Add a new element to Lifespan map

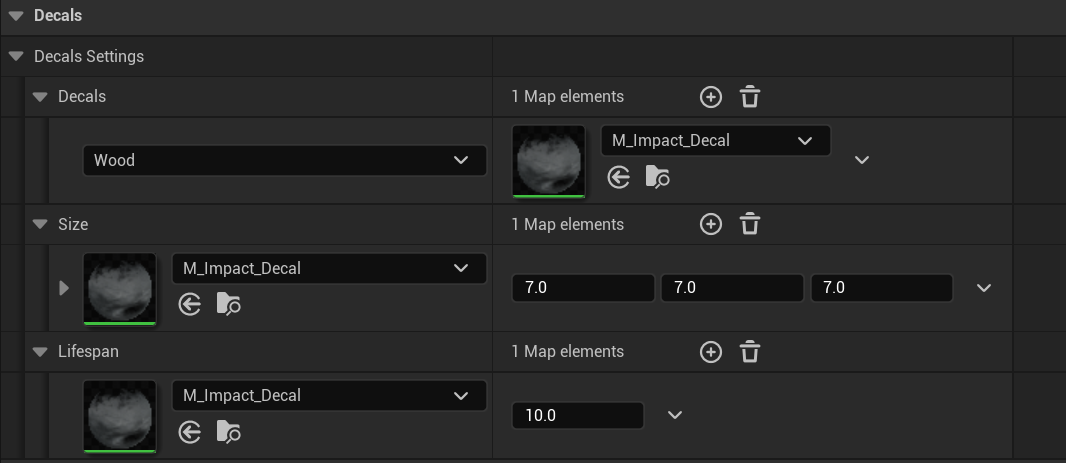click(710, 352)
